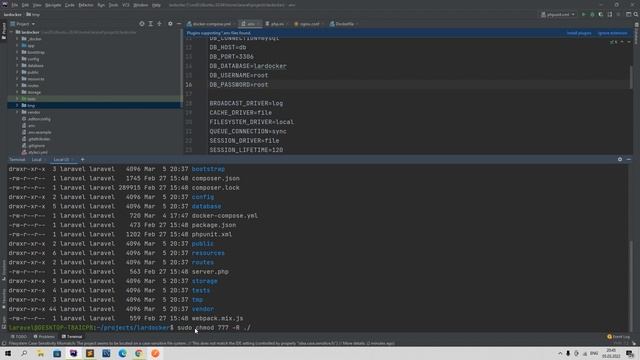Open the Tools menu

tap(113, 5)
